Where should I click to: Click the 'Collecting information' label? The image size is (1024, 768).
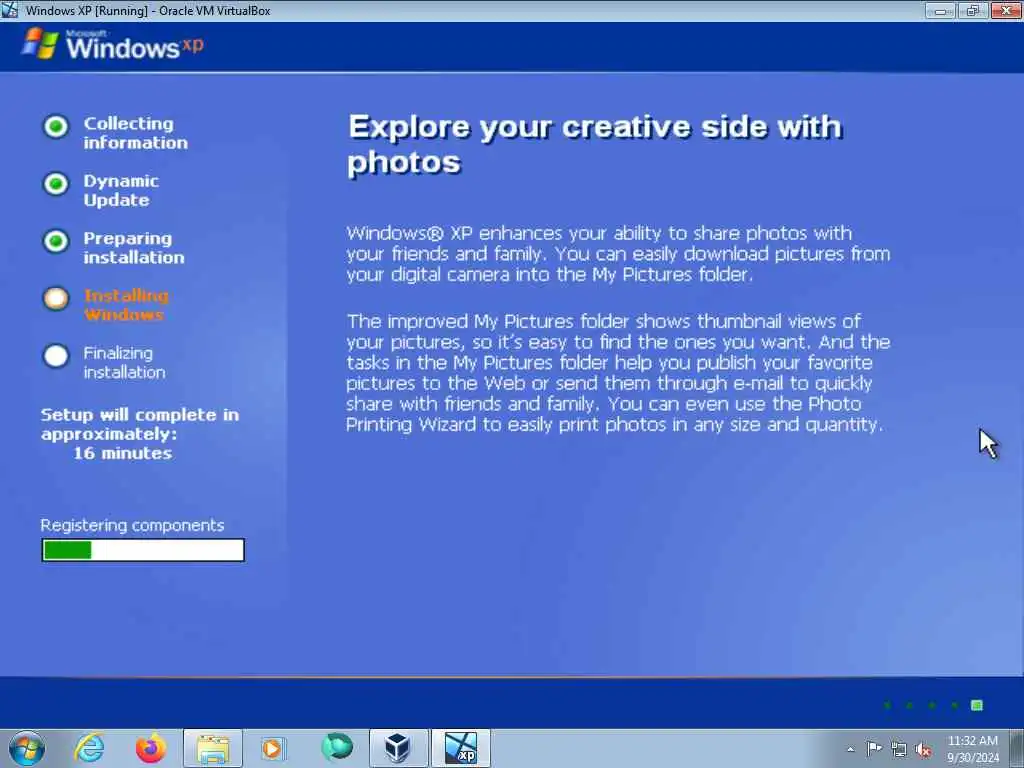pos(135,133)
